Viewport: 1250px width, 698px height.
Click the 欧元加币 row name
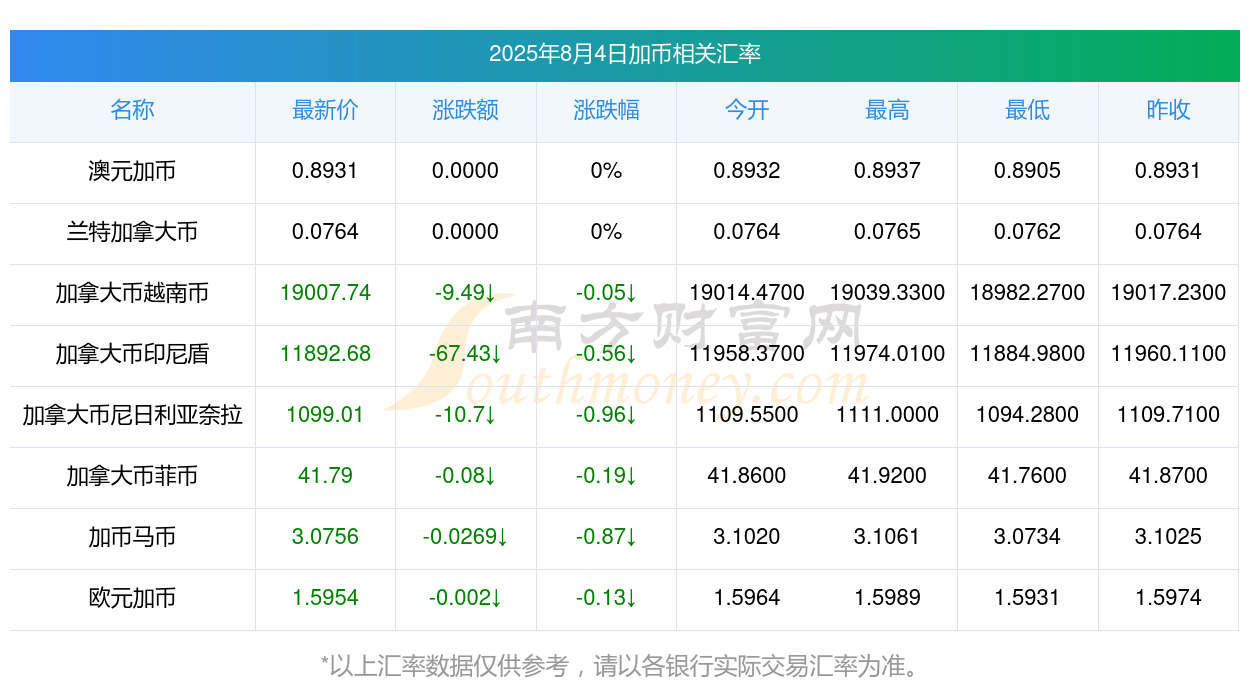pos(132,598)
